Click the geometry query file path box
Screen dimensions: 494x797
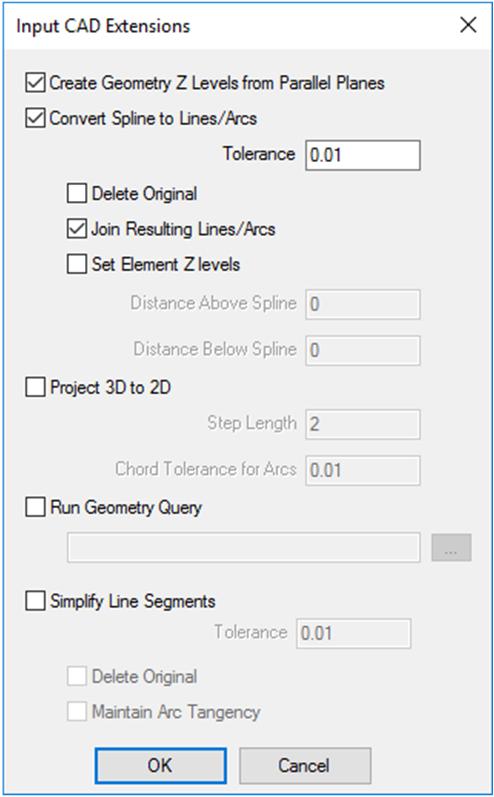244,547
